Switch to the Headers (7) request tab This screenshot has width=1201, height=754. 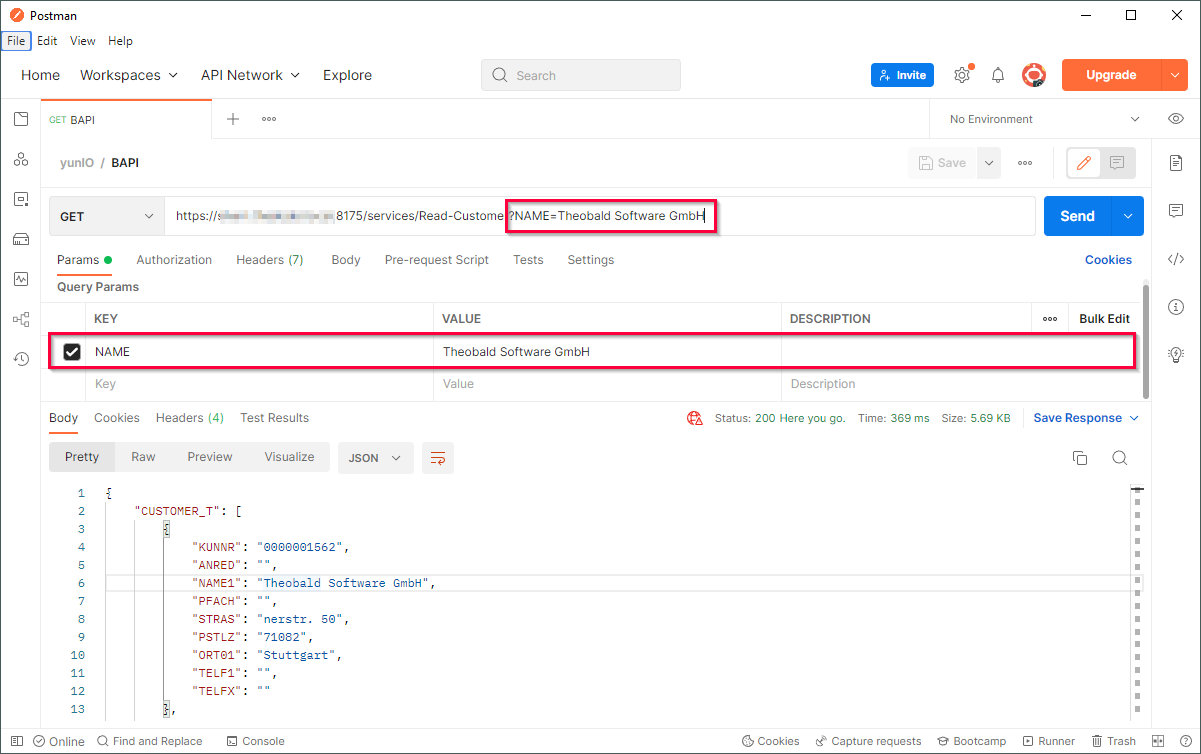(x=269, y=260)
